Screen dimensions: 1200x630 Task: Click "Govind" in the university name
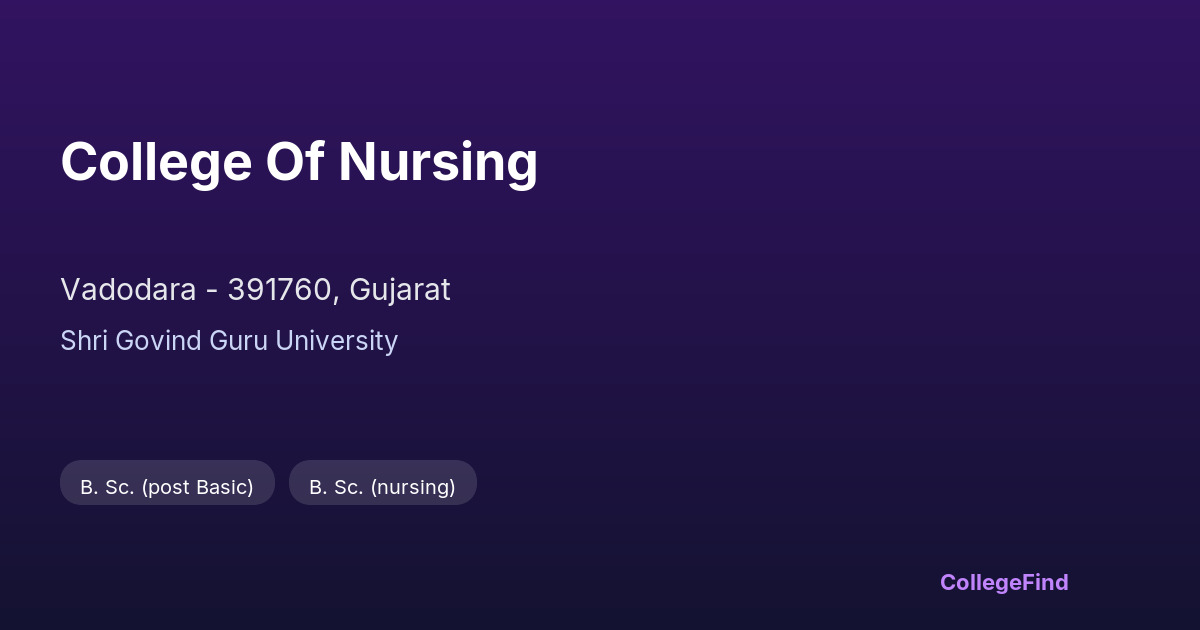click(160, 341)
